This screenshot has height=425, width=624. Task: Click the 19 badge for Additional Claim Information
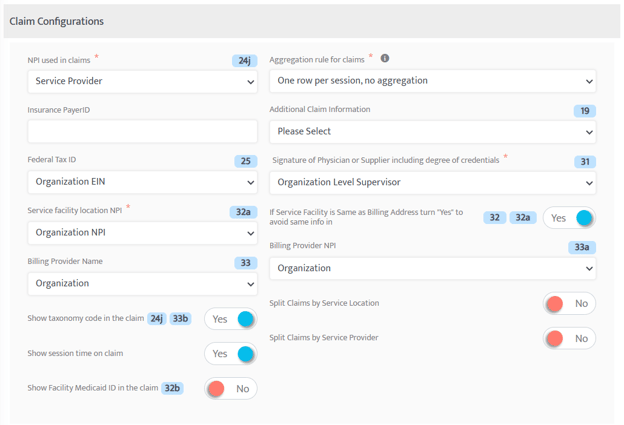click(x=585, y=111)
